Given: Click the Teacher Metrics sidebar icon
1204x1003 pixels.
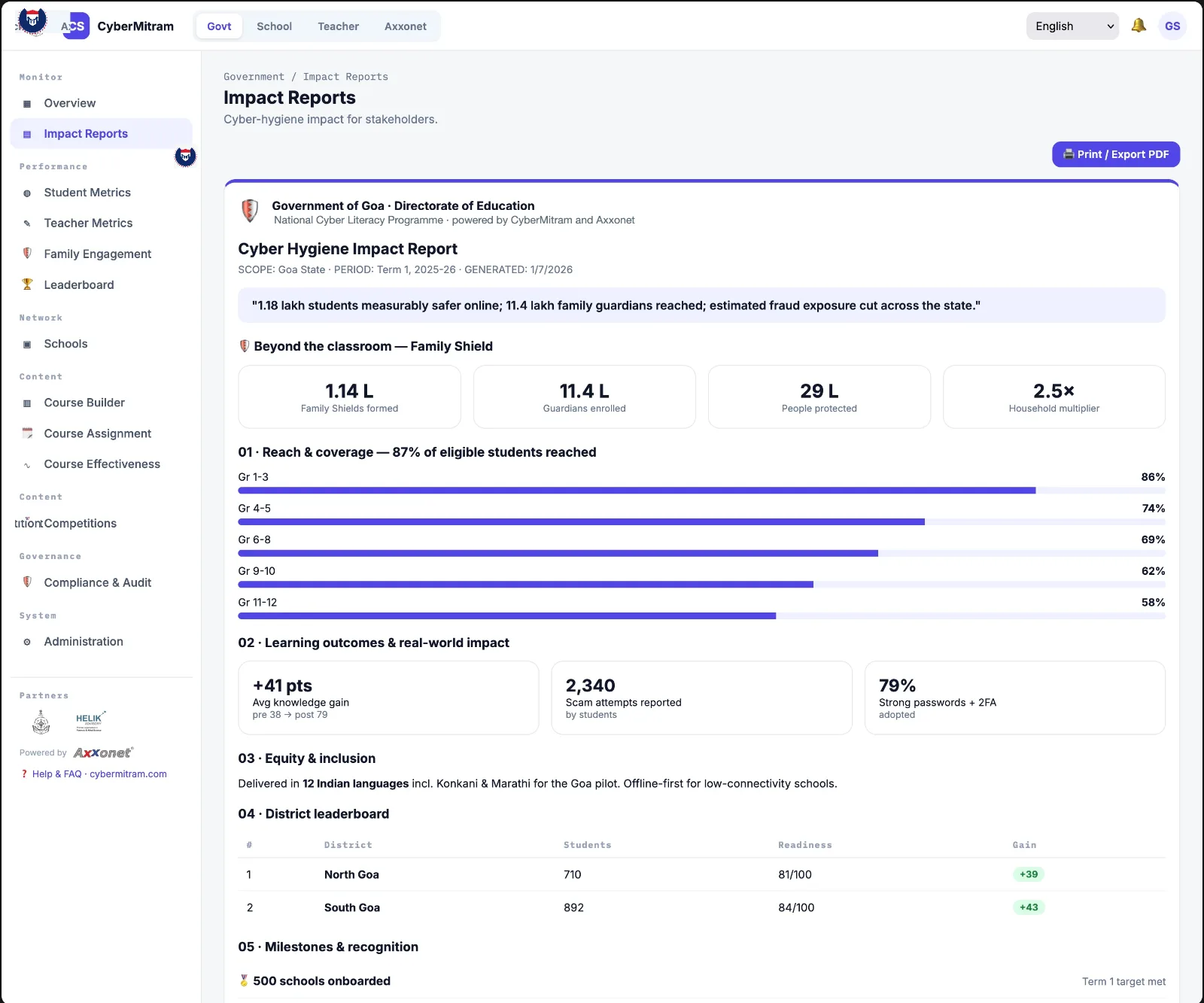Looking at the screenshot, I should point(27,223).
